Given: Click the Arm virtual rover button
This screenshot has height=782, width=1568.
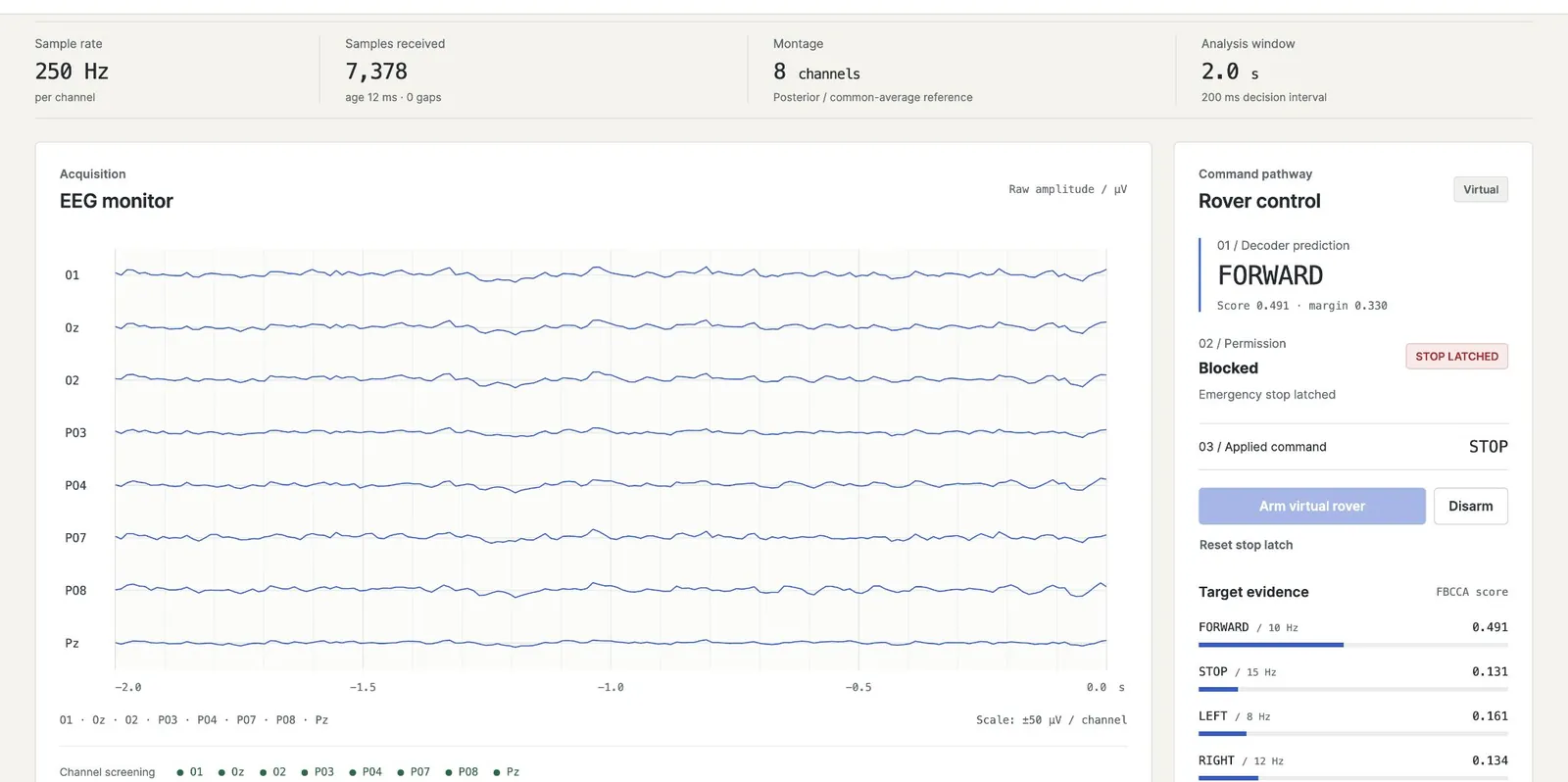Looking at the screenshot, I should point(1311,506).
